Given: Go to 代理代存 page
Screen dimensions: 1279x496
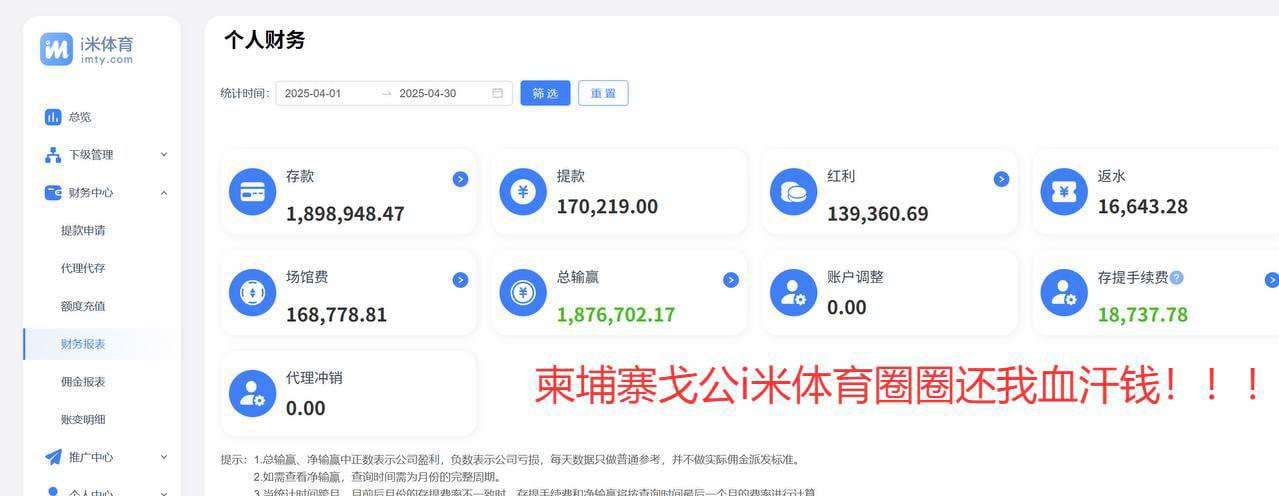Looking at the screenshot, I should [x=83, y=268].
